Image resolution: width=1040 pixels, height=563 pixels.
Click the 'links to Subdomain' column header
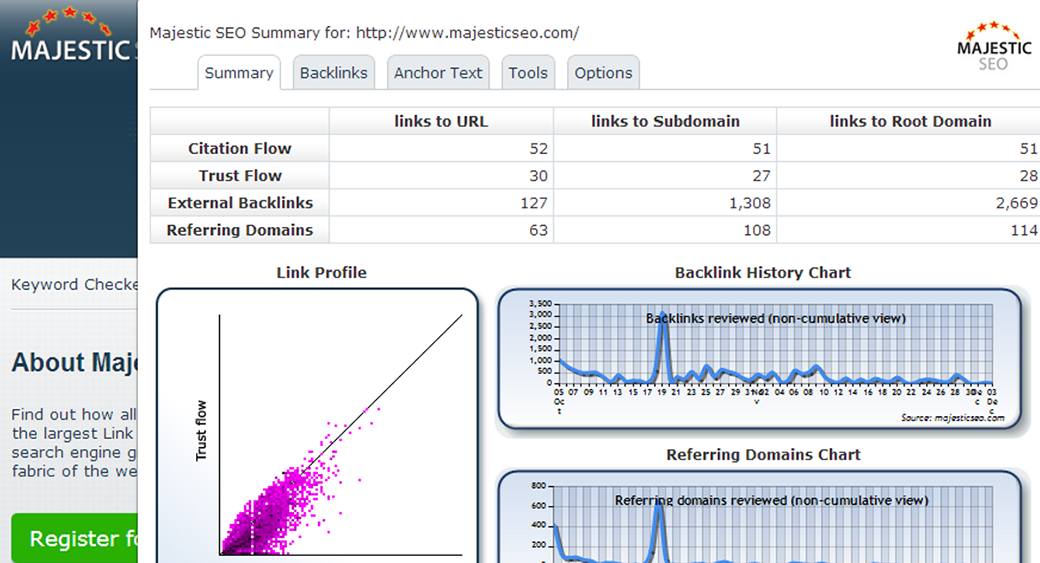tap(665, 121)
